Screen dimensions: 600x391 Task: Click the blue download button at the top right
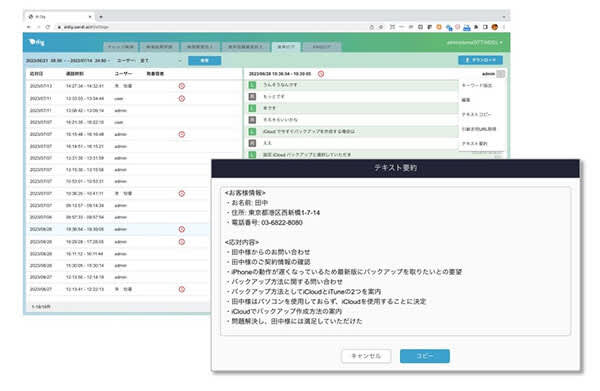[481, 60]
